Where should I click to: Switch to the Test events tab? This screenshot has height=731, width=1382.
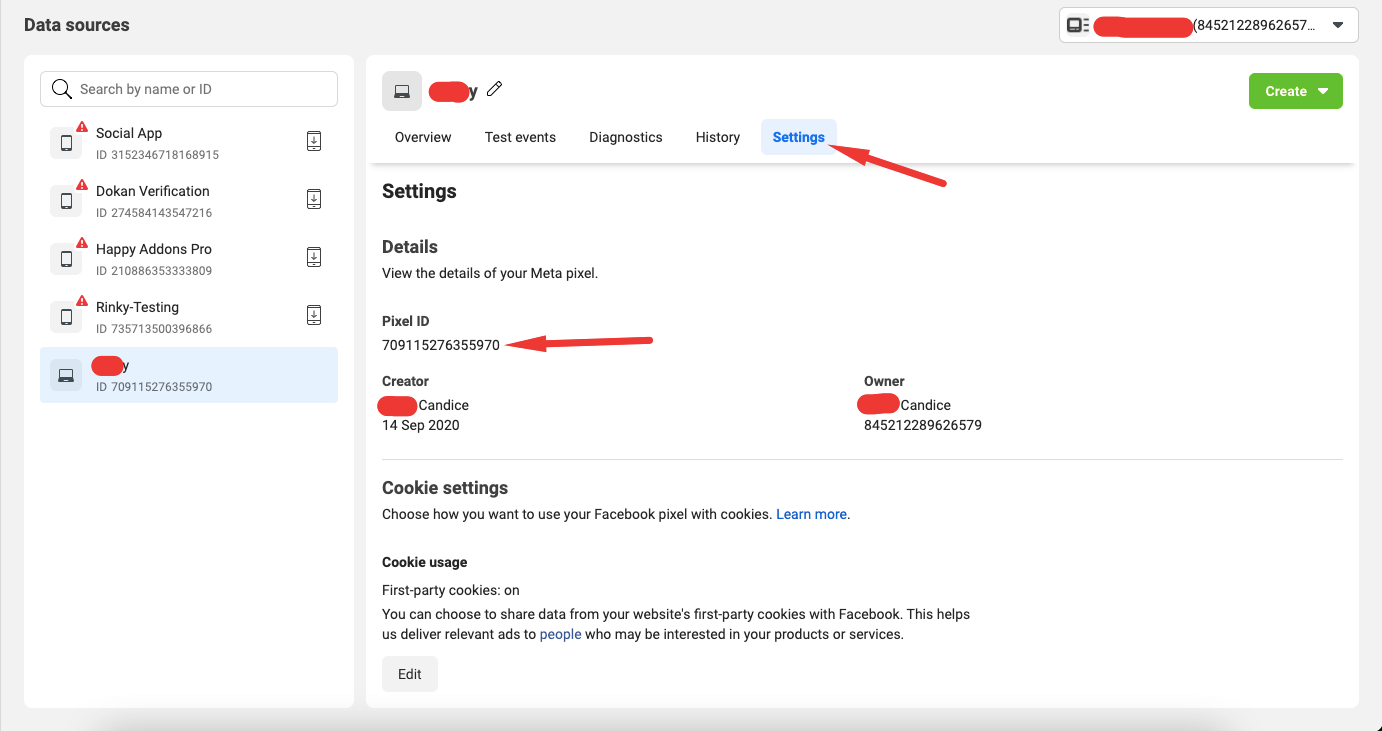point(520,137)
